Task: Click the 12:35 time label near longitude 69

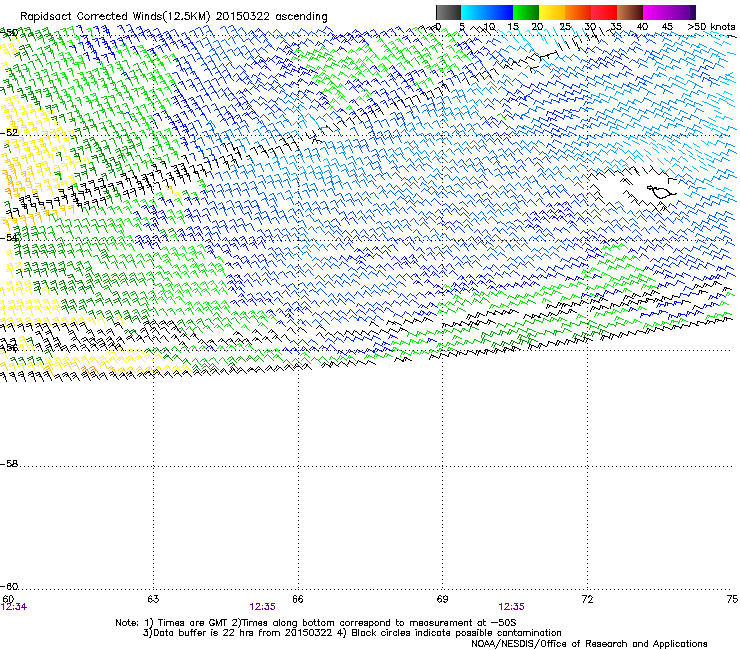Action: tap(512, 607)
